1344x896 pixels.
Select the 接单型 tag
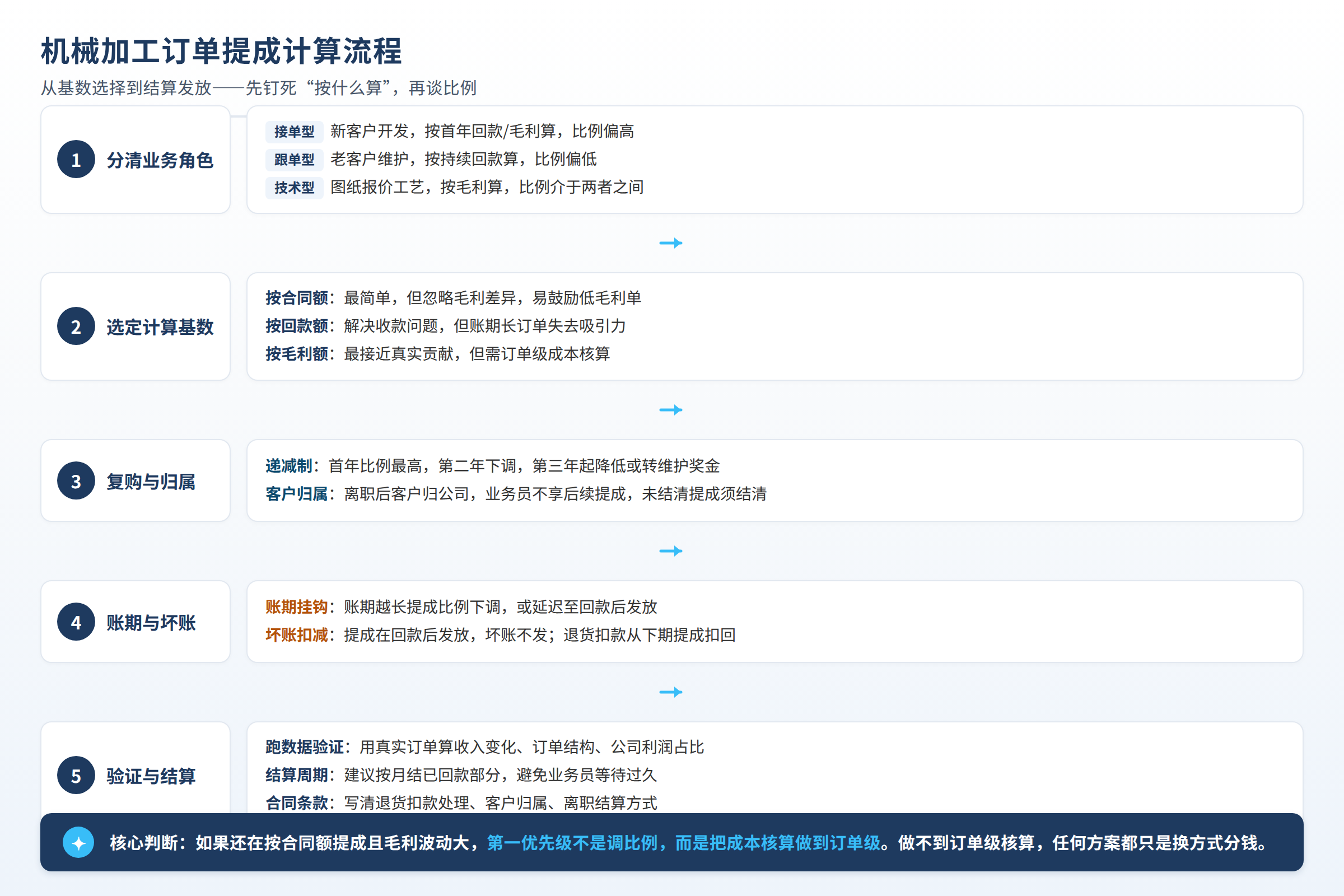(295, 132)
